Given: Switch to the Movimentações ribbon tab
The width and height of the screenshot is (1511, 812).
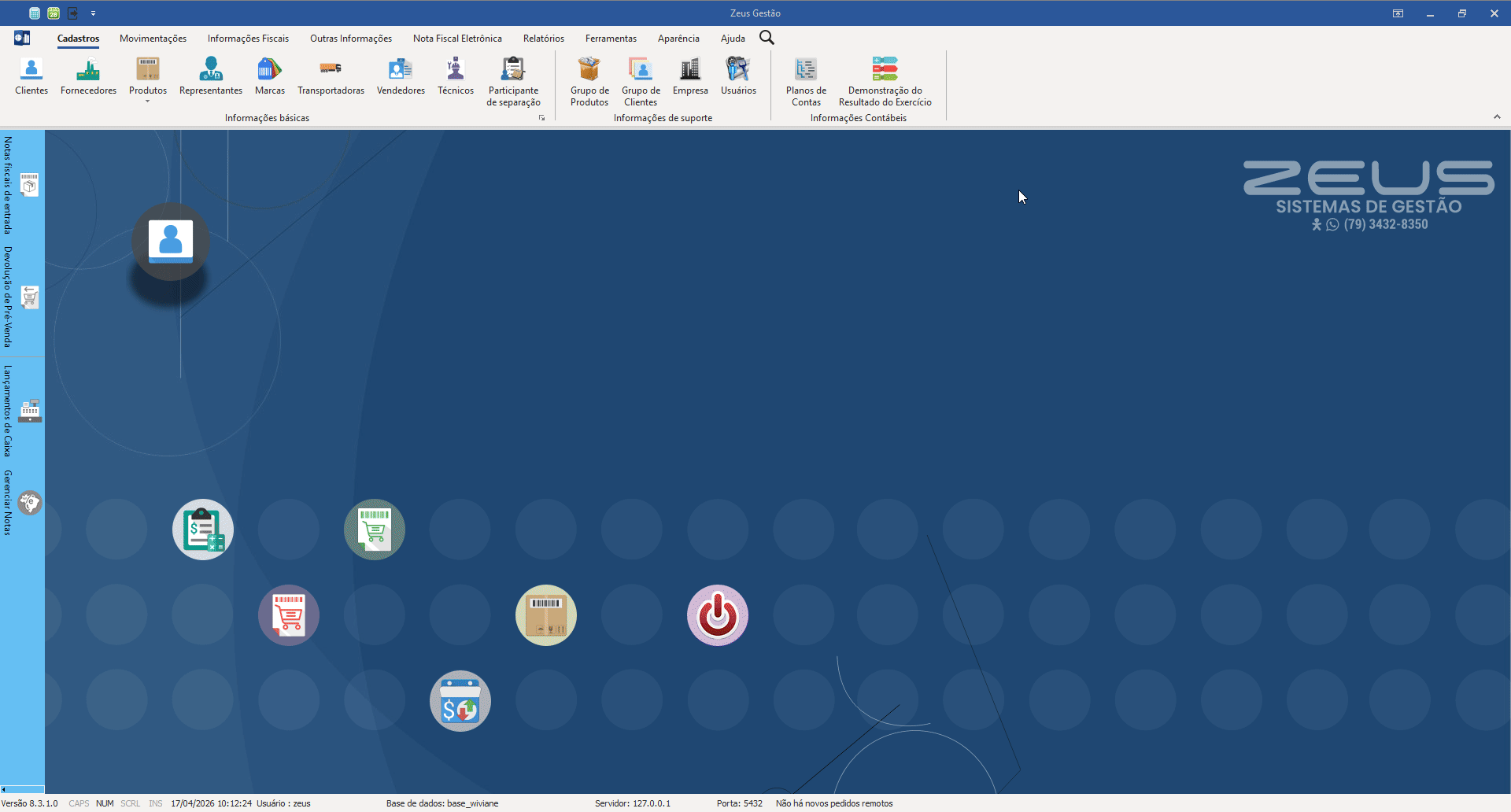Looking at the screenshot, I should pyautogui.click(x=153, y=39).
